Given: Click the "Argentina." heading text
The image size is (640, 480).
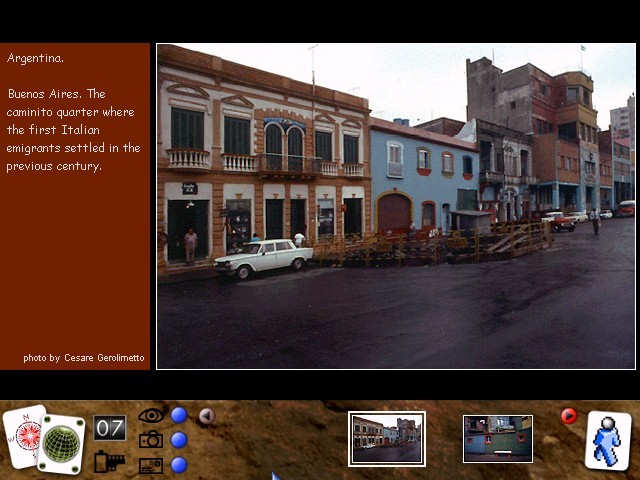Looking at the screenshot, I should click(x=35, y=58).
